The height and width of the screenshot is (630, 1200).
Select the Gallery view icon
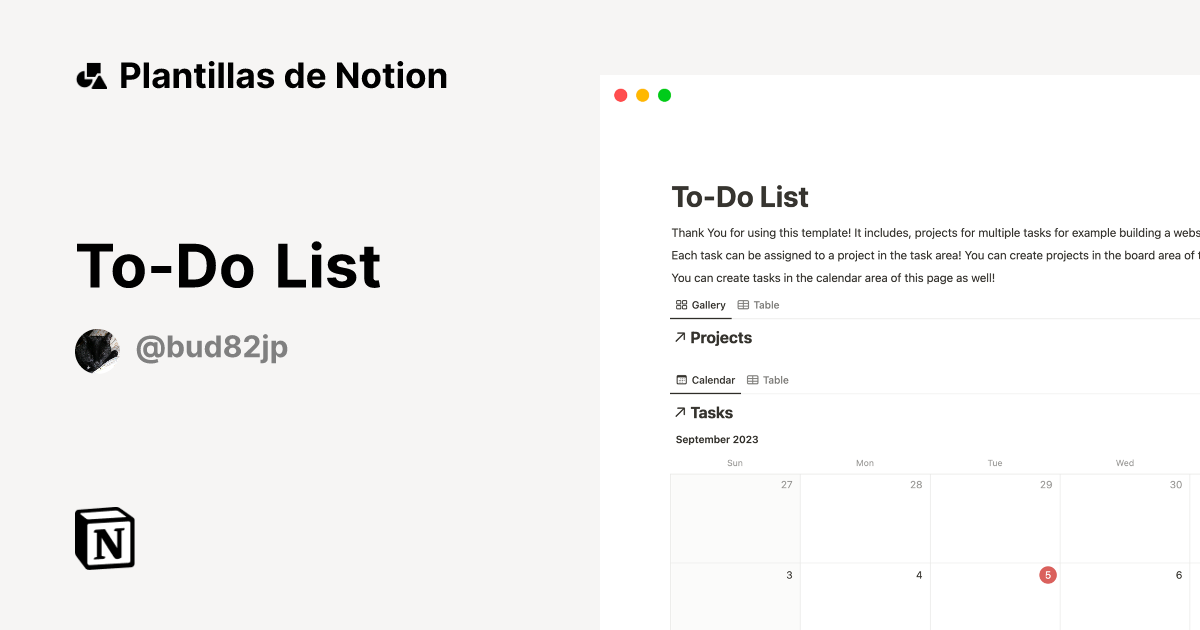click(682, 304)
